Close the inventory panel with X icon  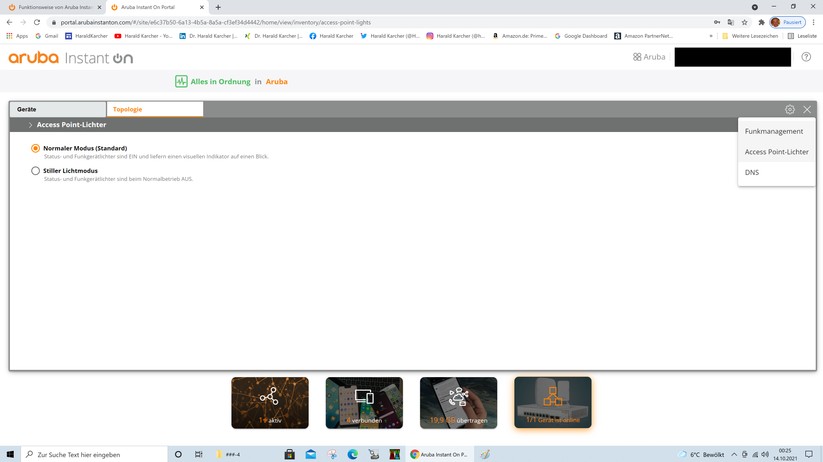[x=807, y=109]
